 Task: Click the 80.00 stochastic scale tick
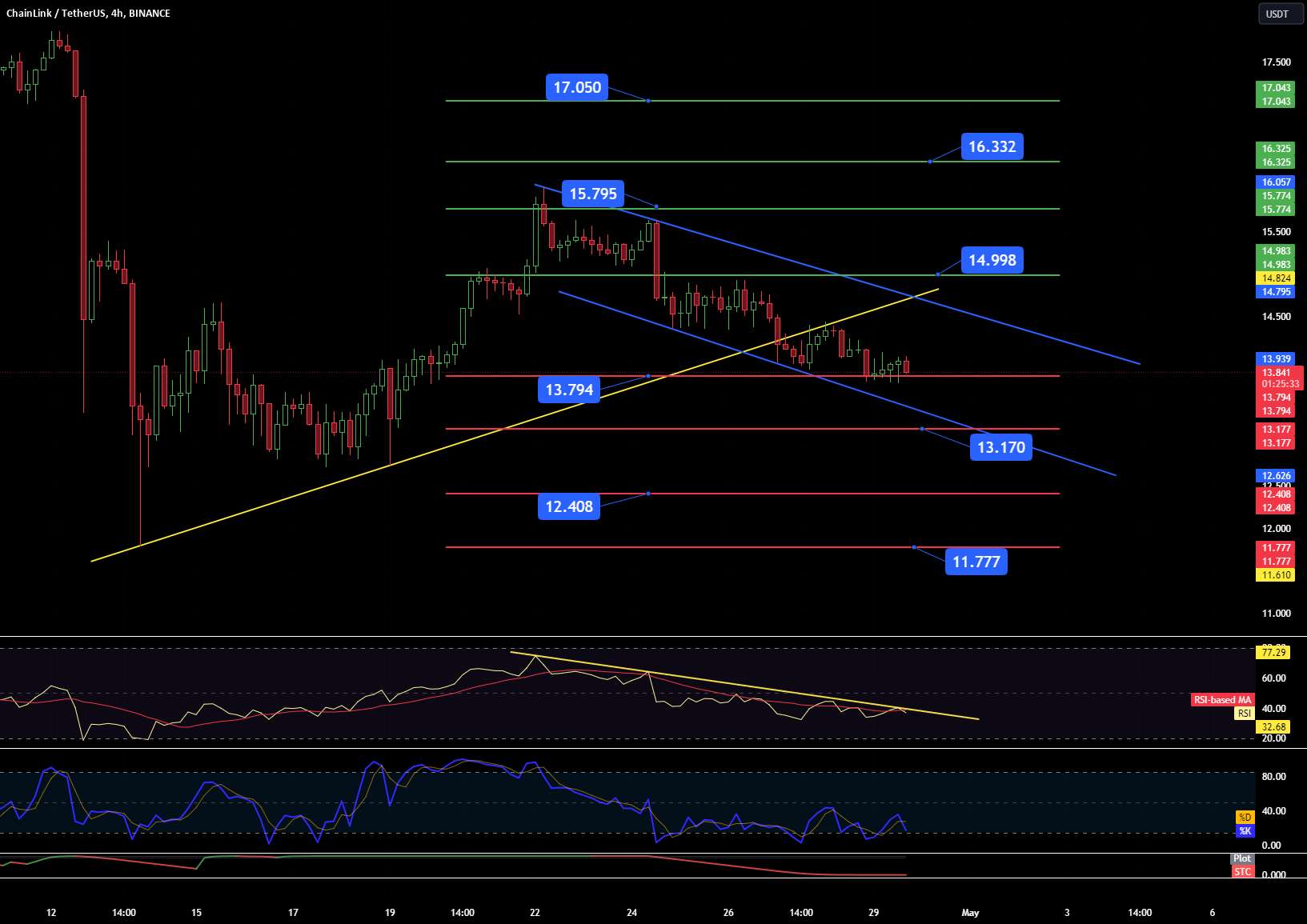[1273, 777]
